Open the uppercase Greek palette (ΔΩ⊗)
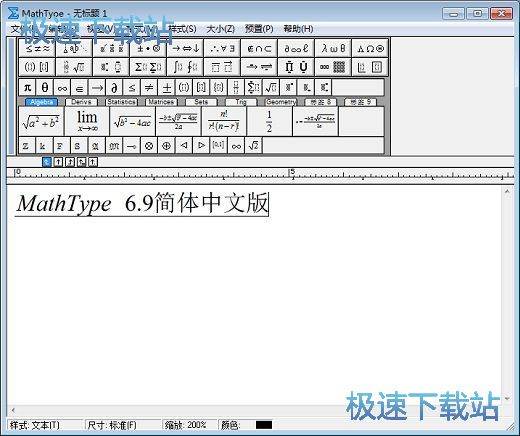Viewport: 520px width, 436px height. pos(370,48)
